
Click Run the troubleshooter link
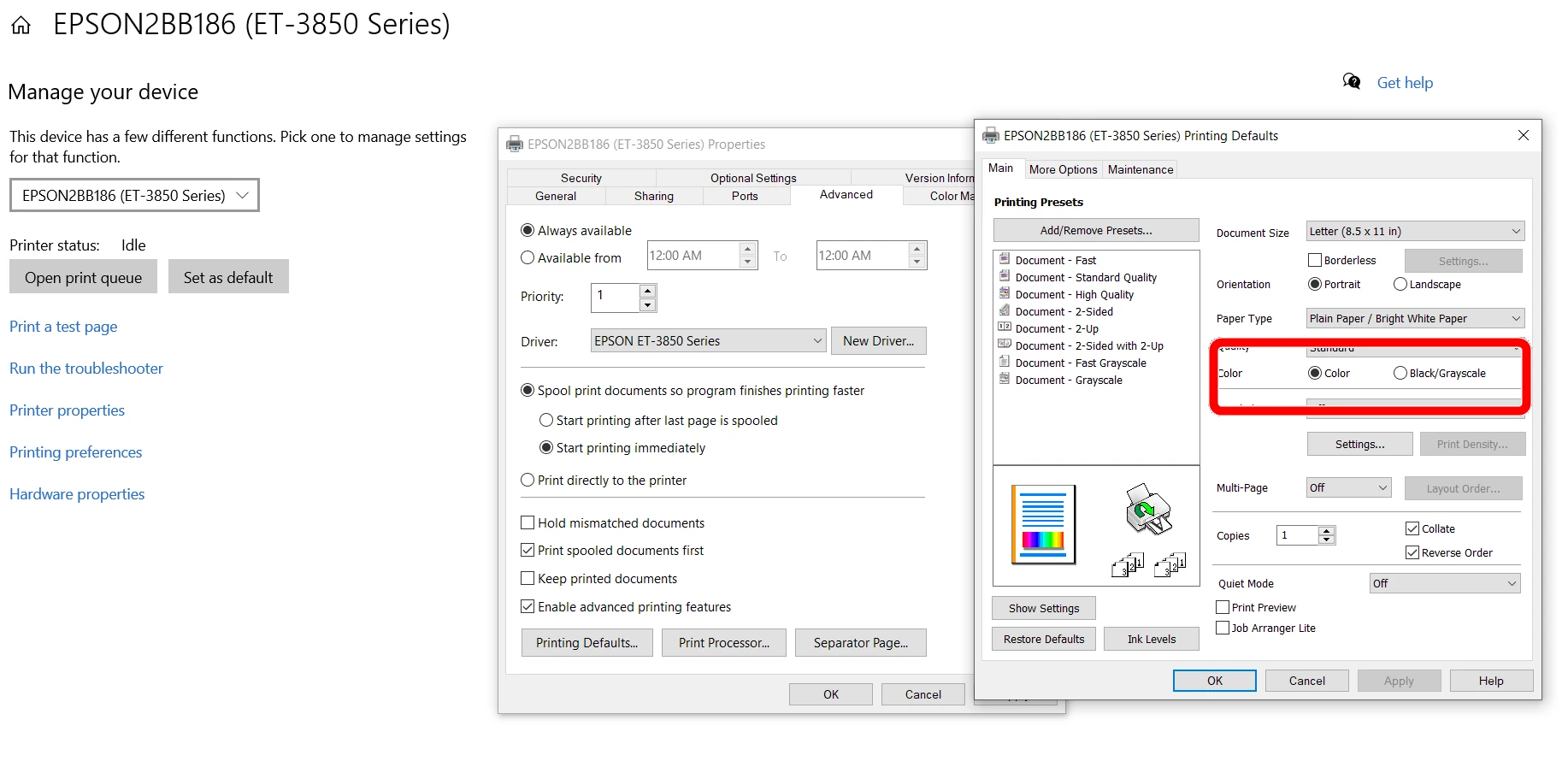coord(86,368)
